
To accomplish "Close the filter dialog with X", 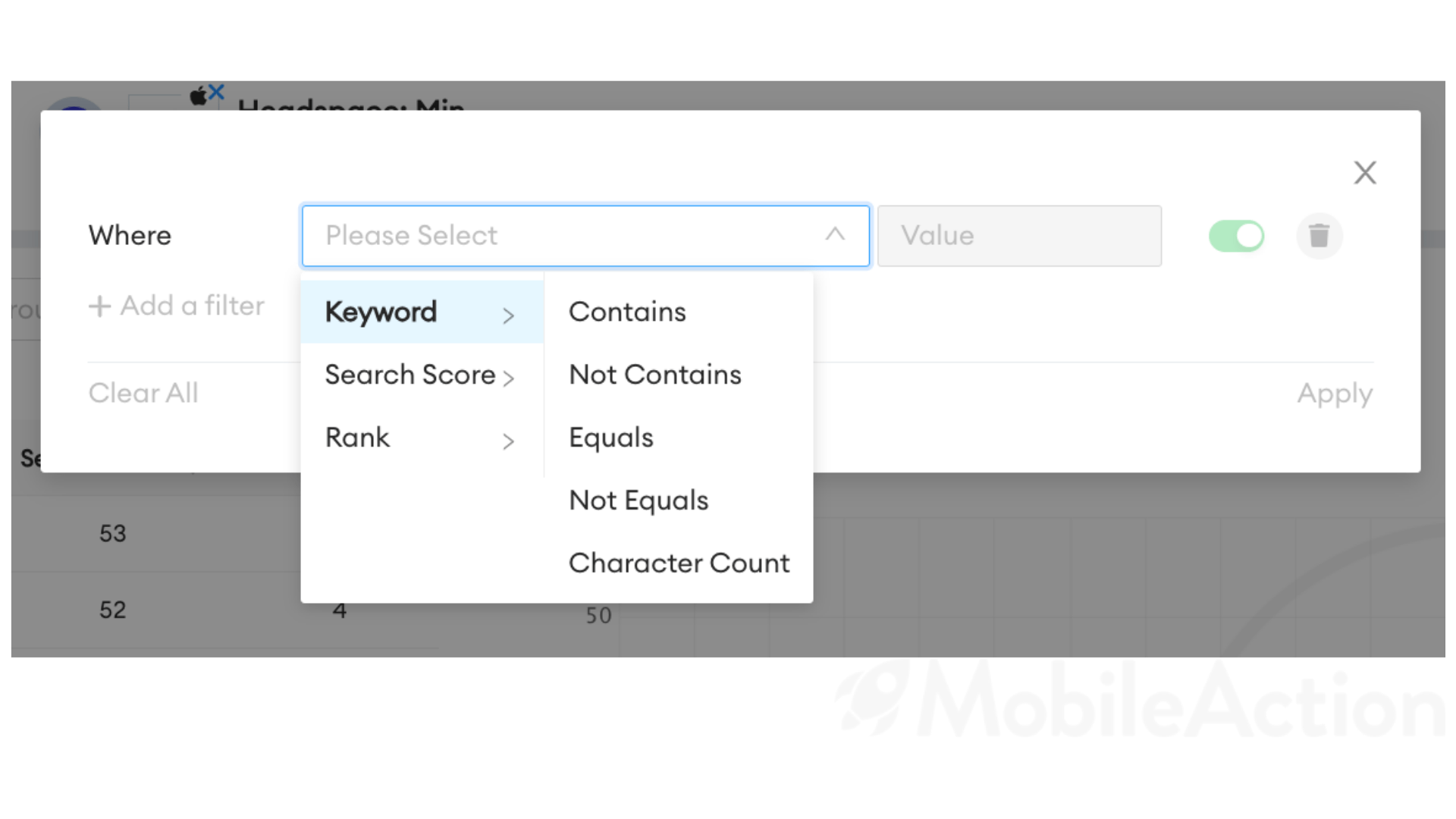I will pos(1365,173).
